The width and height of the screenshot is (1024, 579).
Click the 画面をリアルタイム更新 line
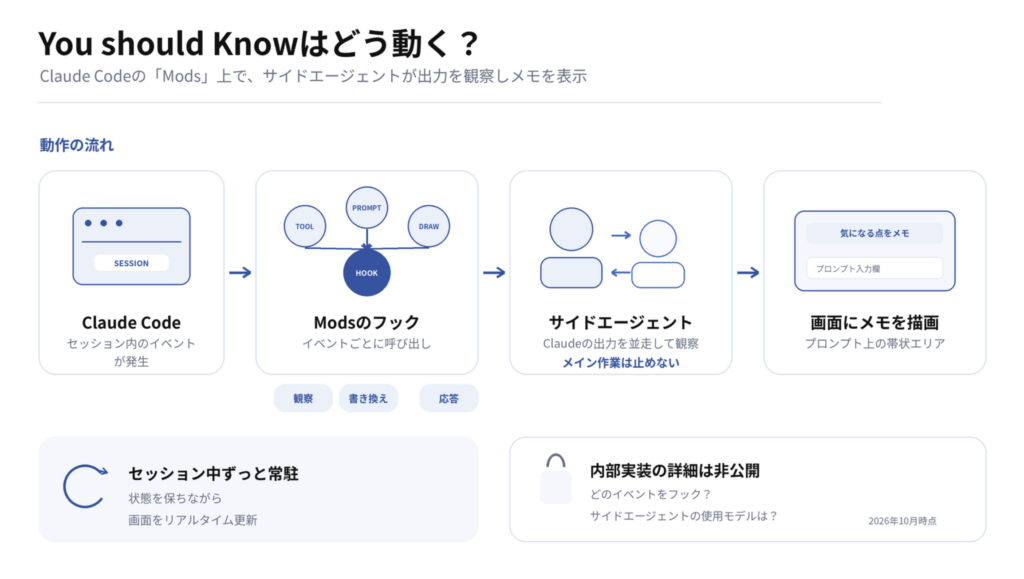pyautogui.click(x=193, y=520)
